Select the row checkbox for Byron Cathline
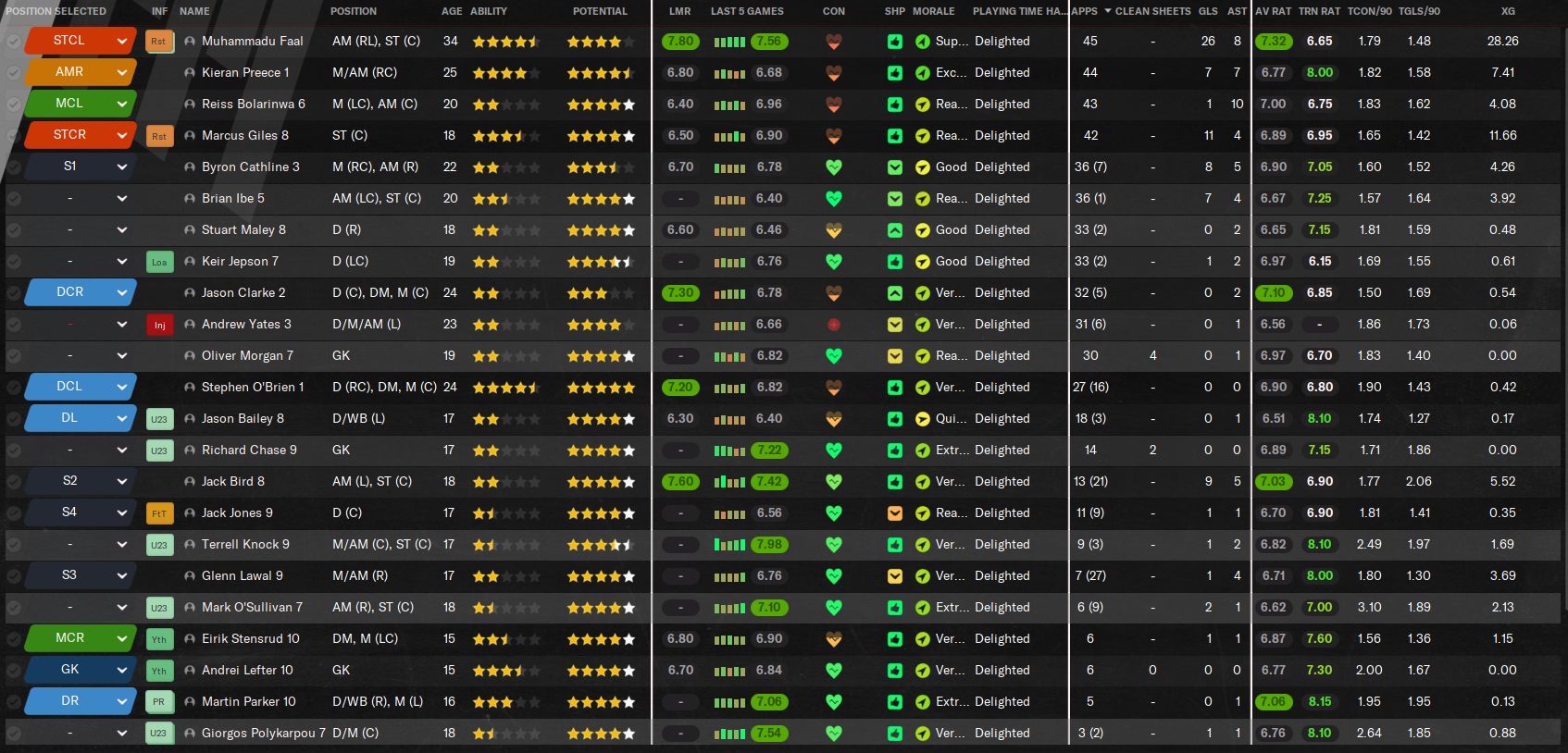The height and width of the screenshot is (753, 1568). coord(14,167)
